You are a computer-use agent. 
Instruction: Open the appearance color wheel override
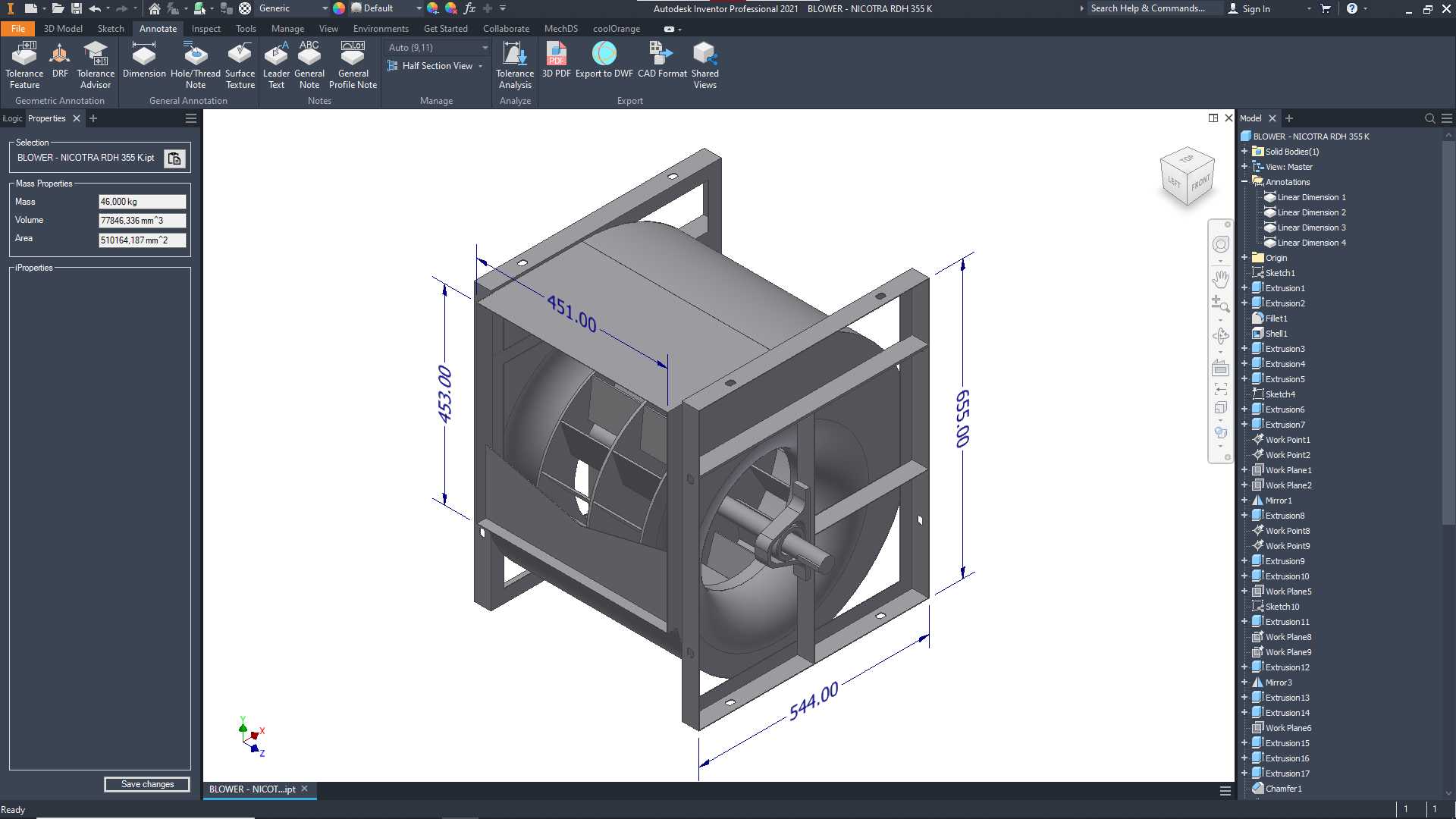click(x=339, y=8)
